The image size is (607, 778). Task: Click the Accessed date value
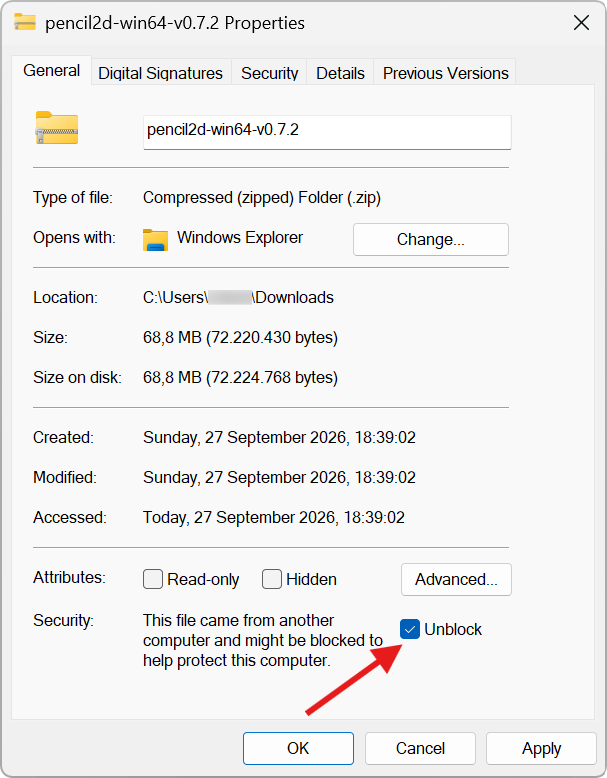[274, 518]
